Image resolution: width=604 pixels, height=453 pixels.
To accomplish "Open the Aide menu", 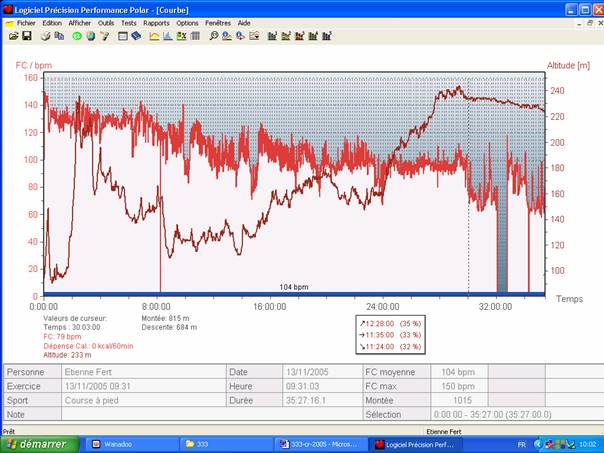I will 244,22.
